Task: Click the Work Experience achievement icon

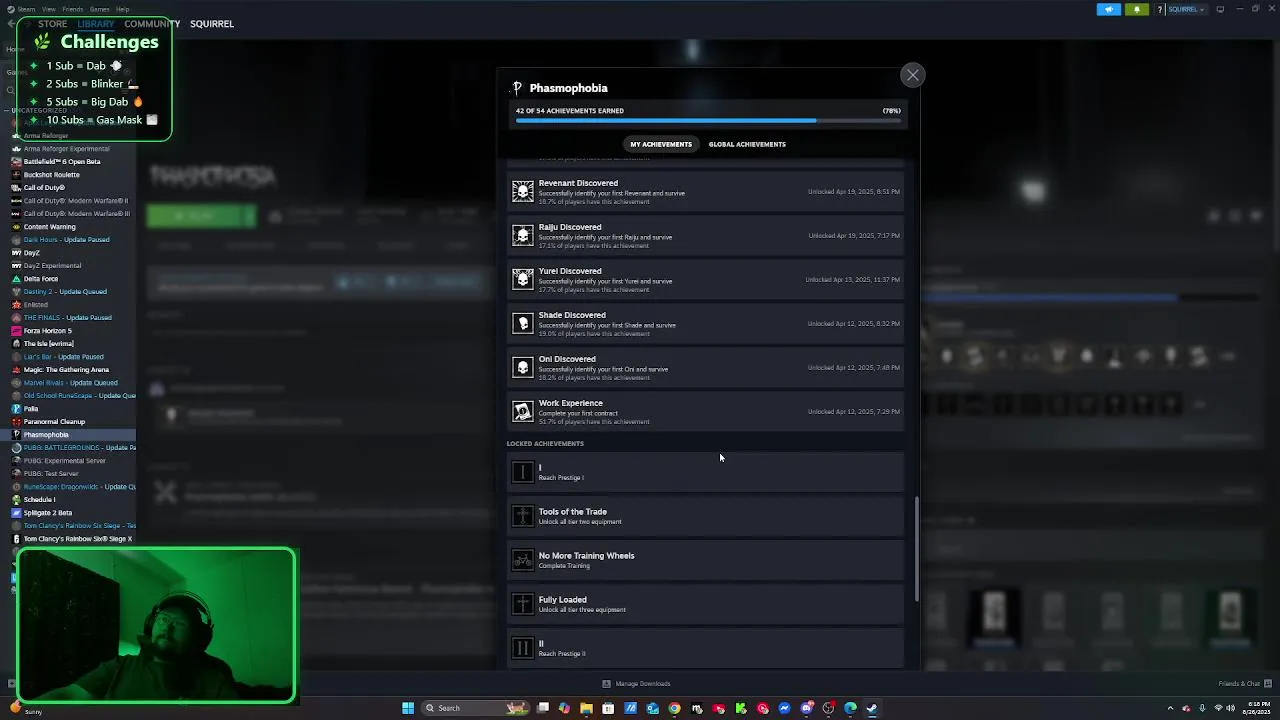Action: [523, 411]
